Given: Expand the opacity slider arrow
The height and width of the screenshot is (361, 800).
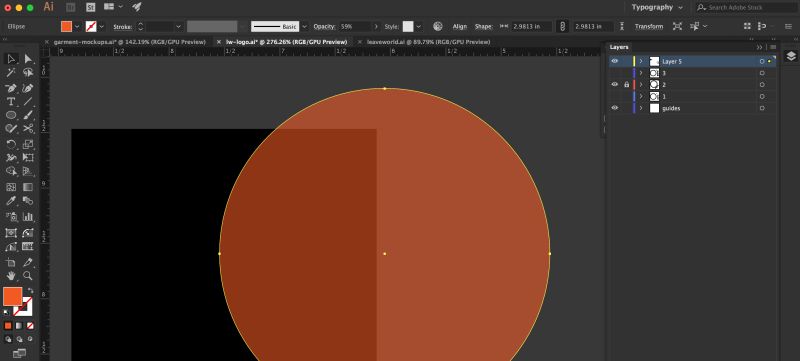Looking at the screenshot, I should 377,27.
